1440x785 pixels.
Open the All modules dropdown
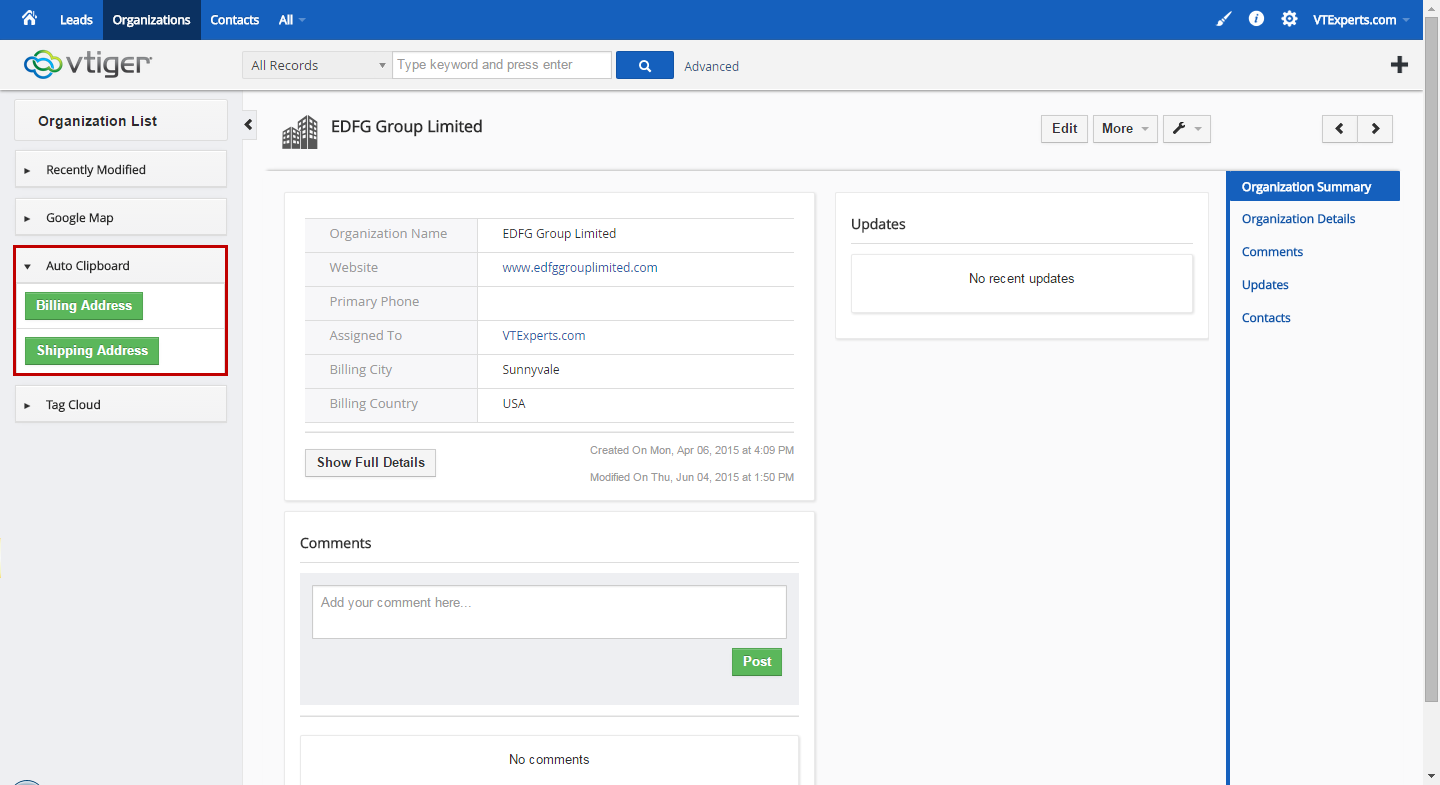click(x=292, y=20)
